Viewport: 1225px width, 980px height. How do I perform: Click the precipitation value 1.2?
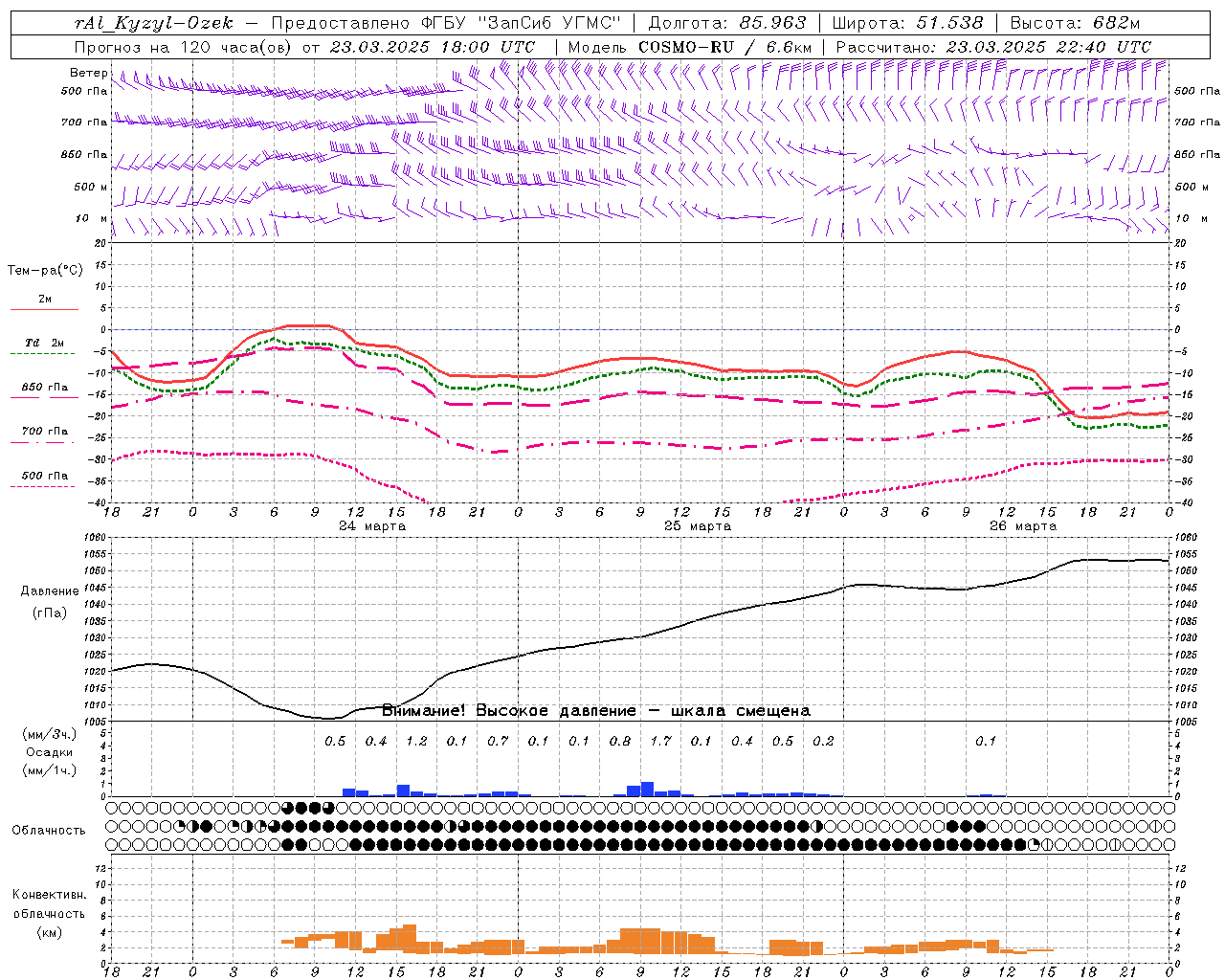click(x=416, y=741)
